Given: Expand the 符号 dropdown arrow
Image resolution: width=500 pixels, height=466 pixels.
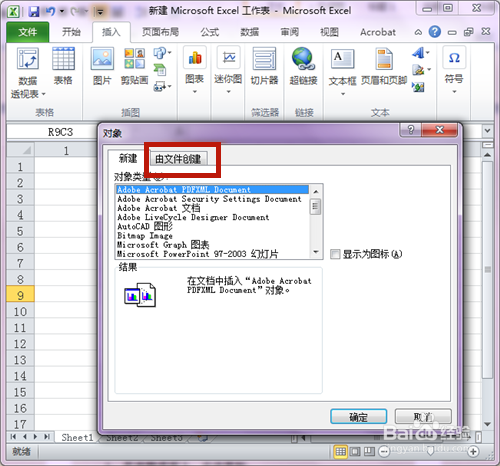Looking at the screenshot, I should coord(454,91).
